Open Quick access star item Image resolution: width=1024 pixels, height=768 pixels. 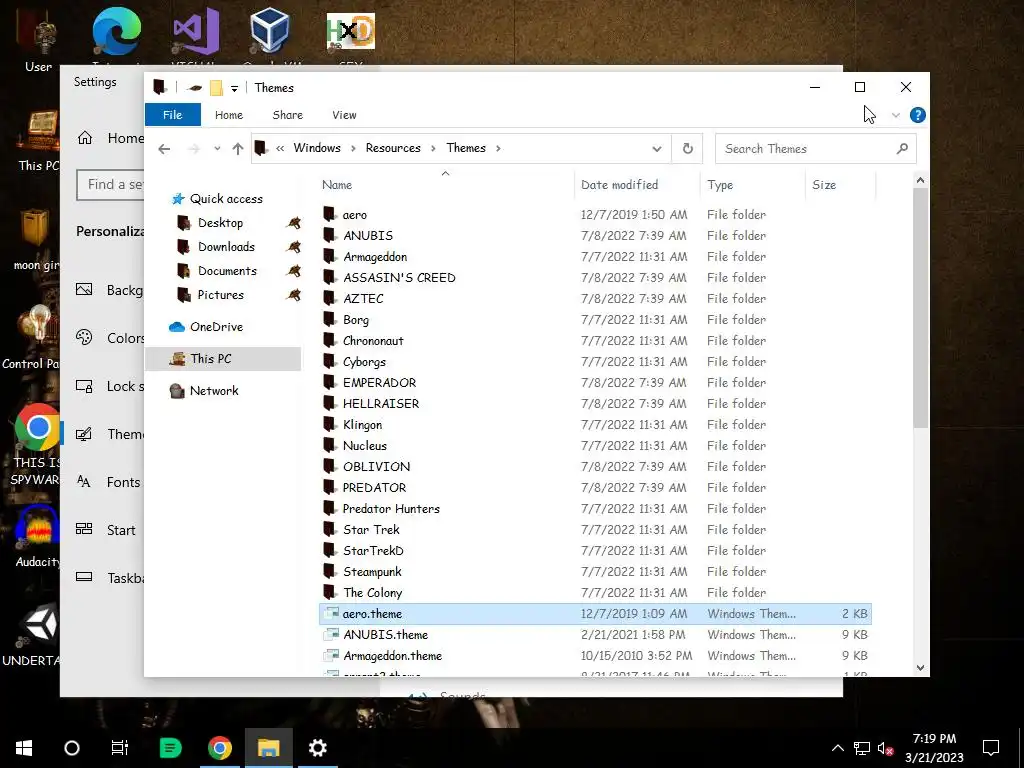click(x=217, y=199)
